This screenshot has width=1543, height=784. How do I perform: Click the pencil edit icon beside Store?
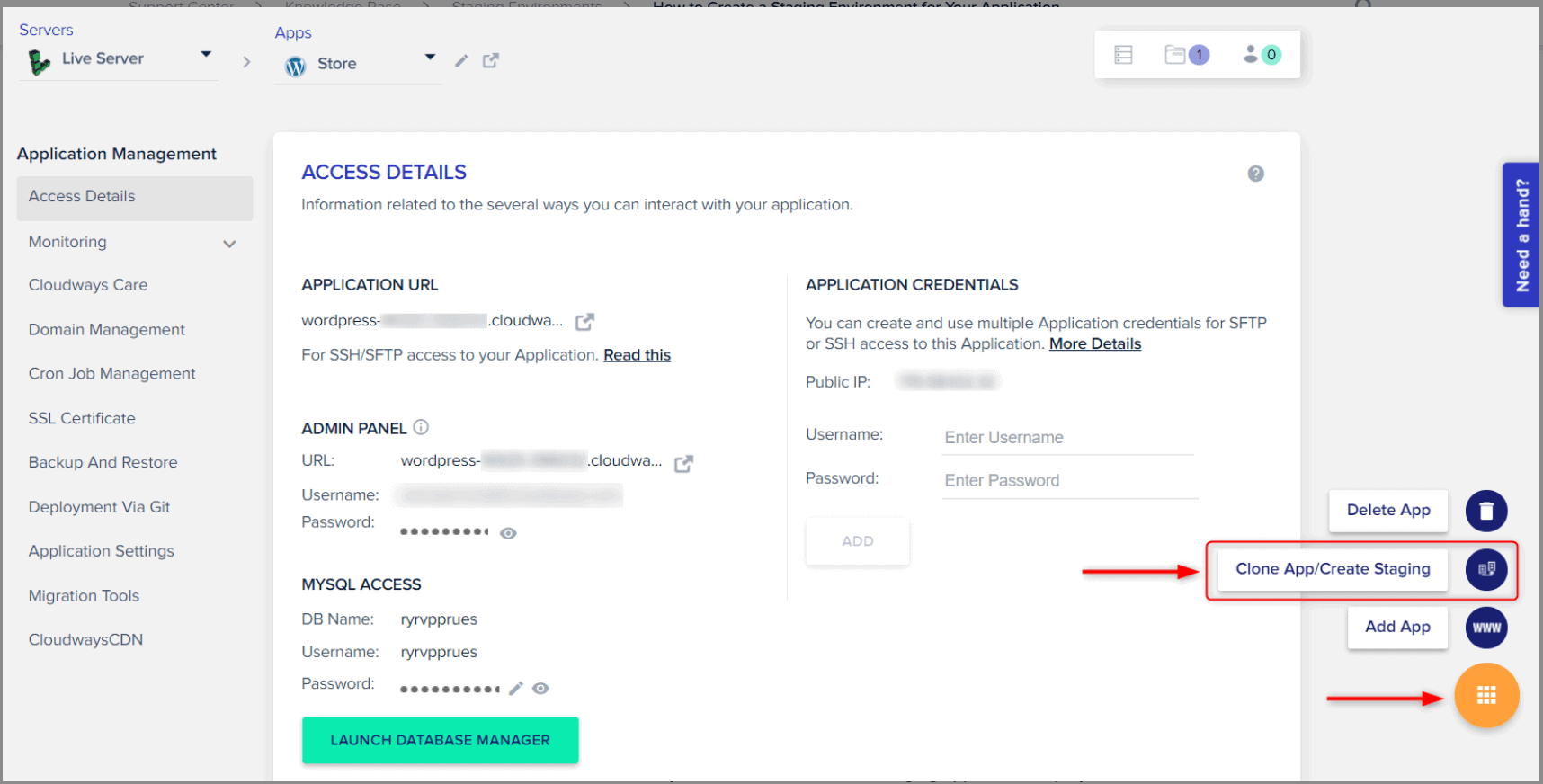click(461, 61)
